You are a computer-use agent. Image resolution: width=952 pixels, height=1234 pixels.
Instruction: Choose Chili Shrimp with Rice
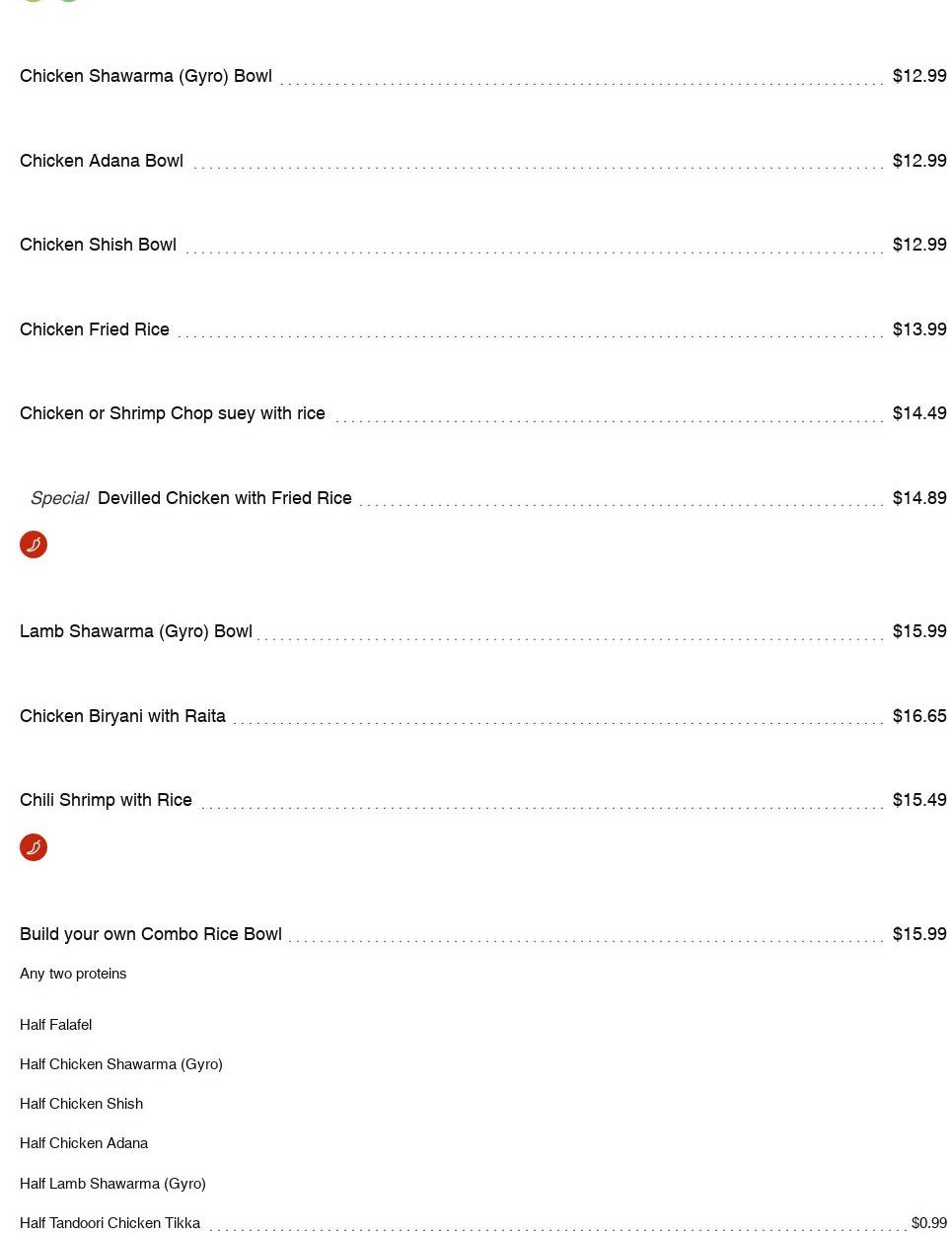click(106, 800)
